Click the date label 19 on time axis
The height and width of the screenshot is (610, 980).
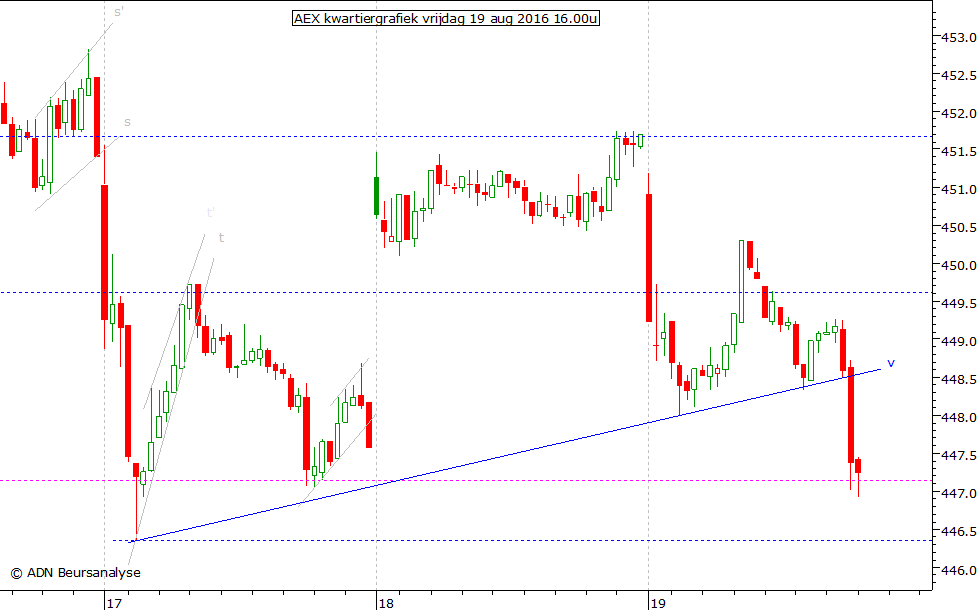(x=658, y=603)
